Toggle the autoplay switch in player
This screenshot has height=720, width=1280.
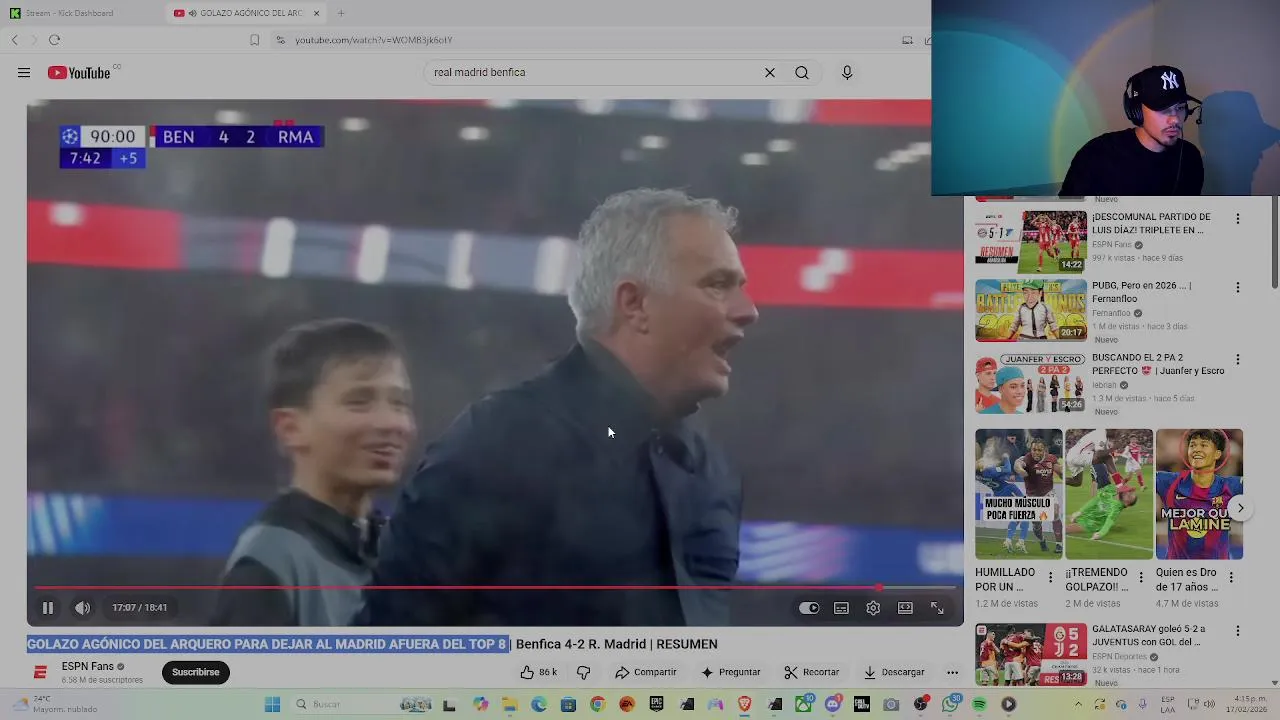click(809, 607)
